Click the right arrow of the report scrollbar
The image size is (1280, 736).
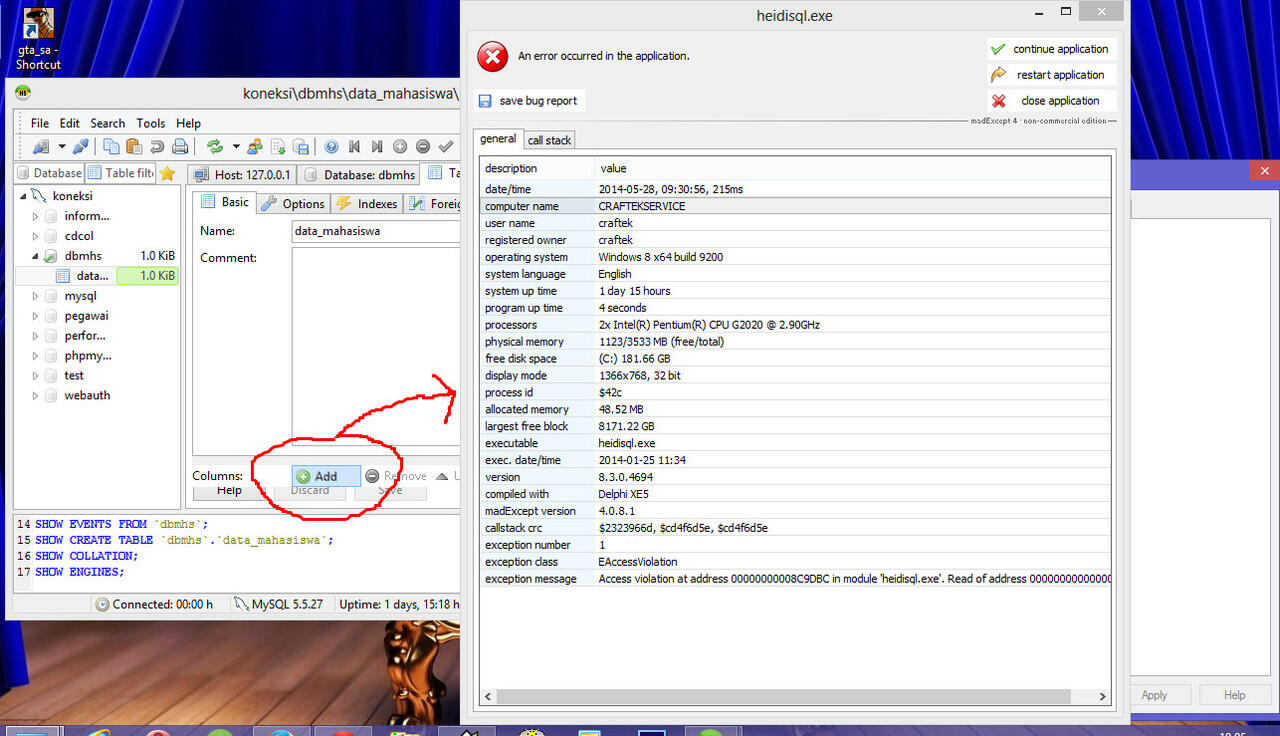1102,697
